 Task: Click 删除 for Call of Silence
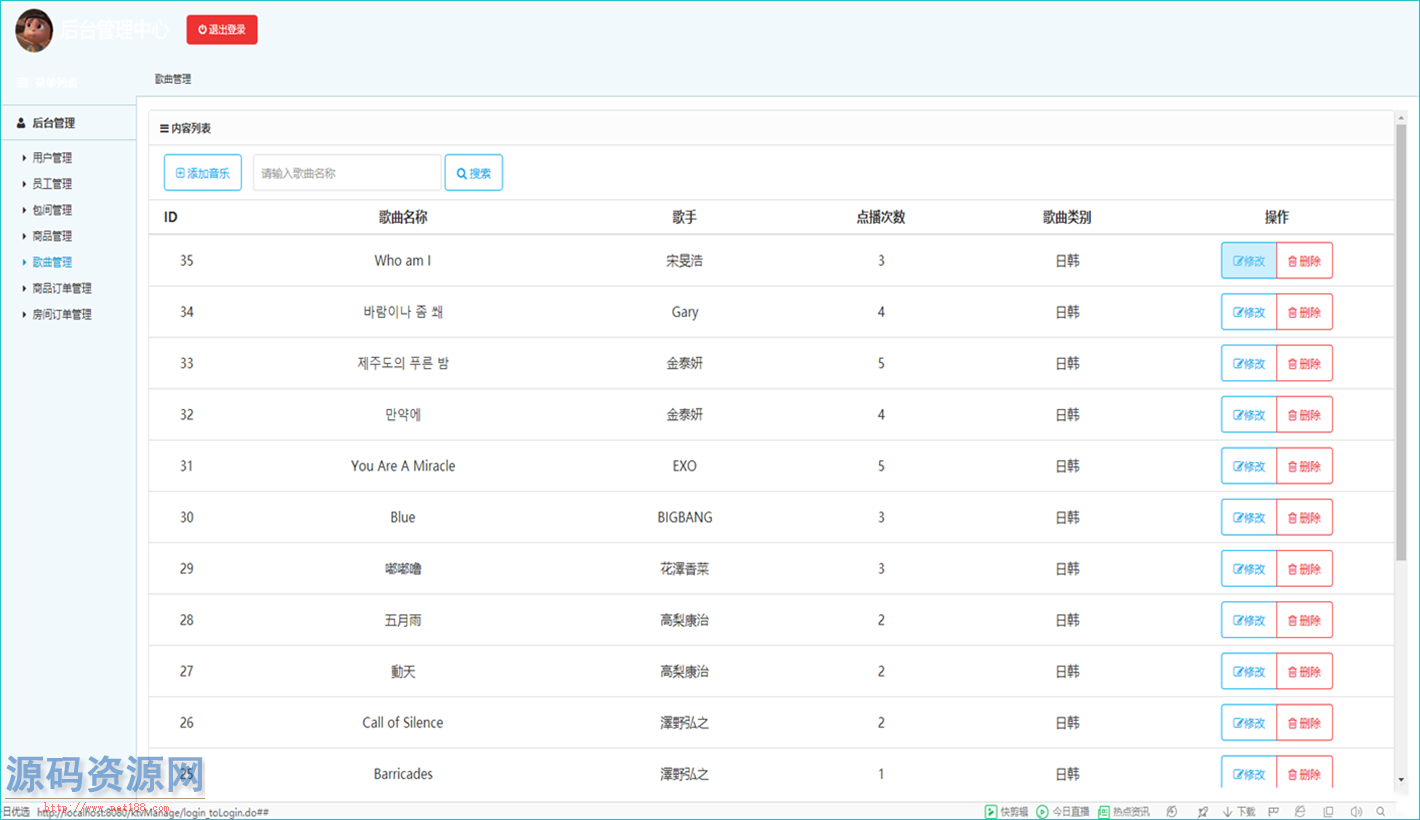pyautogui.click(x=1305, y=723)
